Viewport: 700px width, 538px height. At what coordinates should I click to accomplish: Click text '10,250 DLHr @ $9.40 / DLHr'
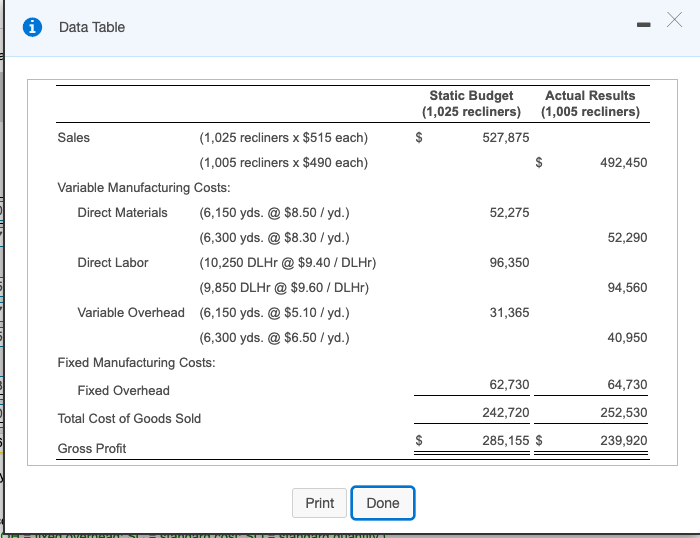tap(288, 263)
